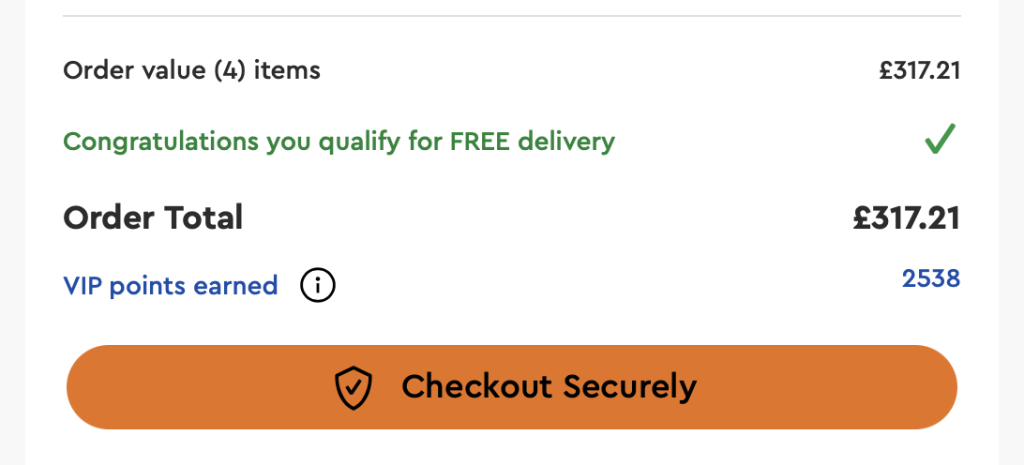This screenshot has height=465, width=1024.
Task: Select the 2538 VIP points value
Action: pyautogui.click(x=930, y=278)
